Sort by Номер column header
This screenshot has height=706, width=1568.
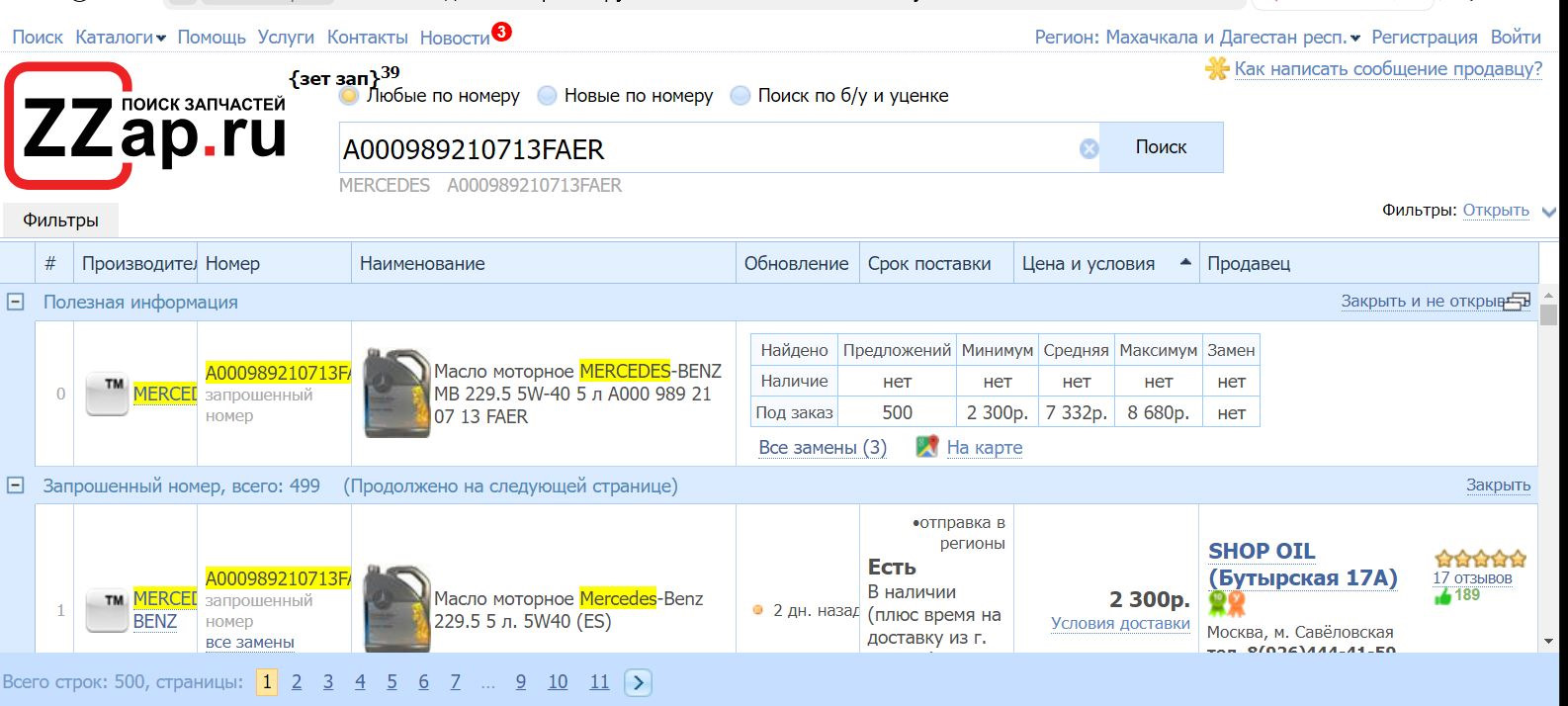coord(274,264)
